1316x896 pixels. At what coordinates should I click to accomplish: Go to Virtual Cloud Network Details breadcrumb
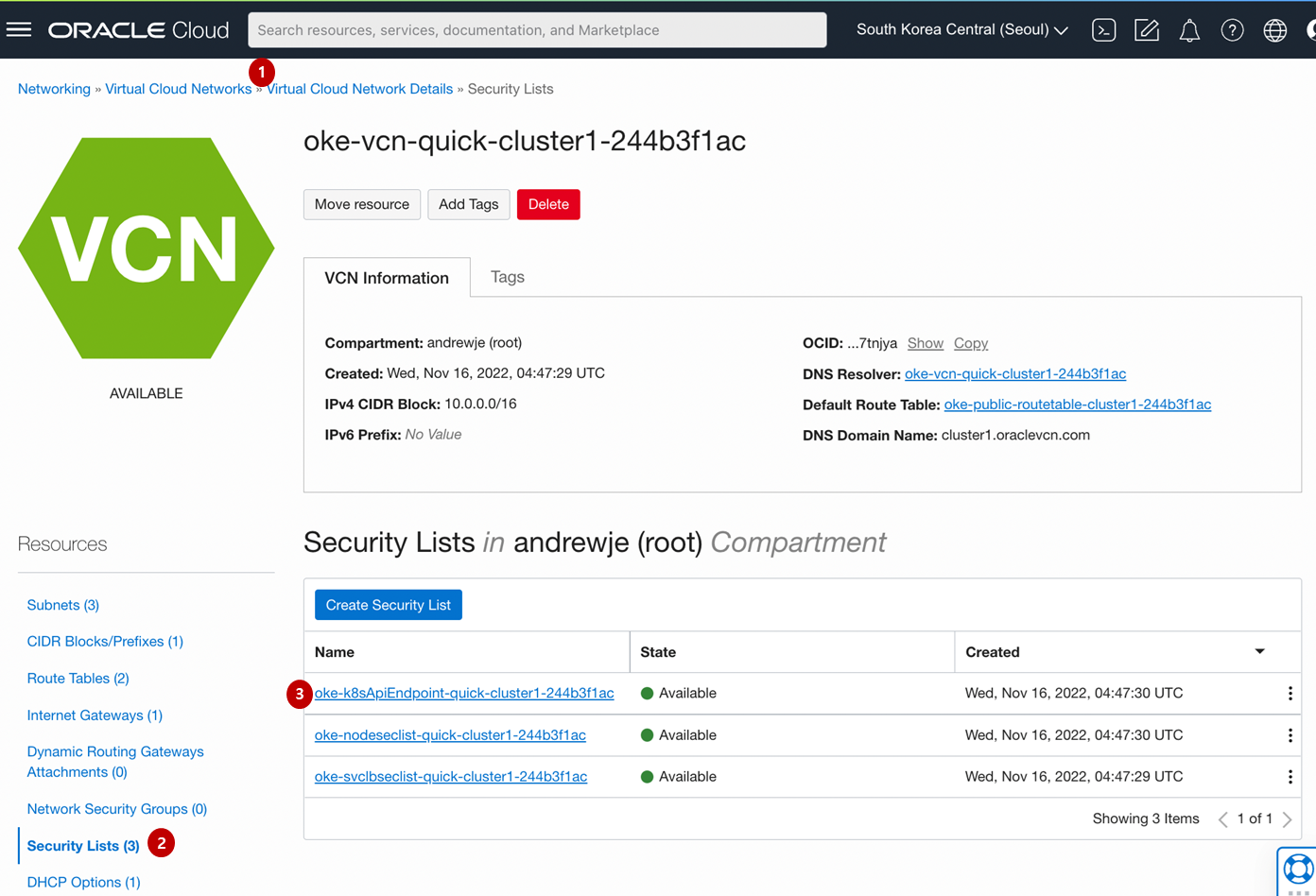(360, 89)
